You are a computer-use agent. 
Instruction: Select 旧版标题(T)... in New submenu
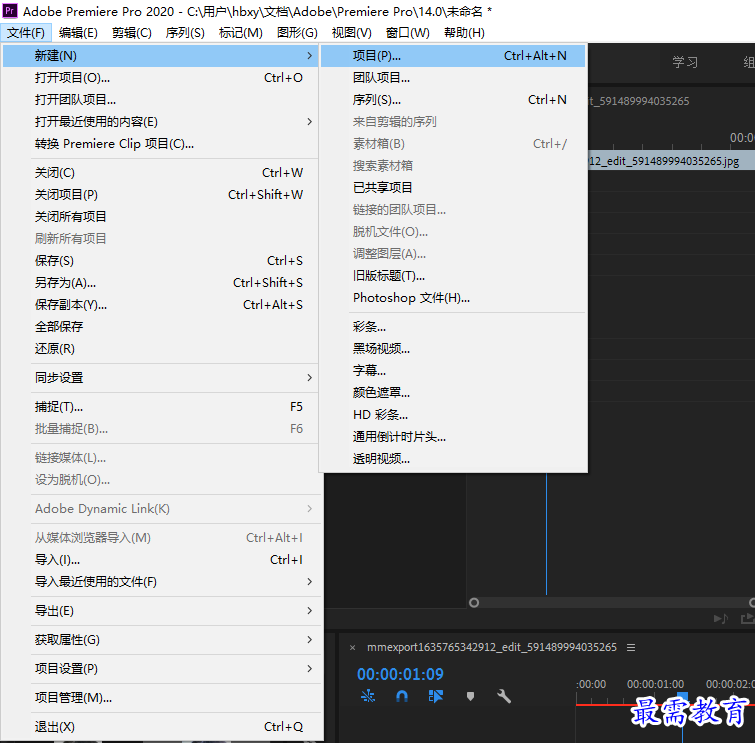(x=453, y=276)
